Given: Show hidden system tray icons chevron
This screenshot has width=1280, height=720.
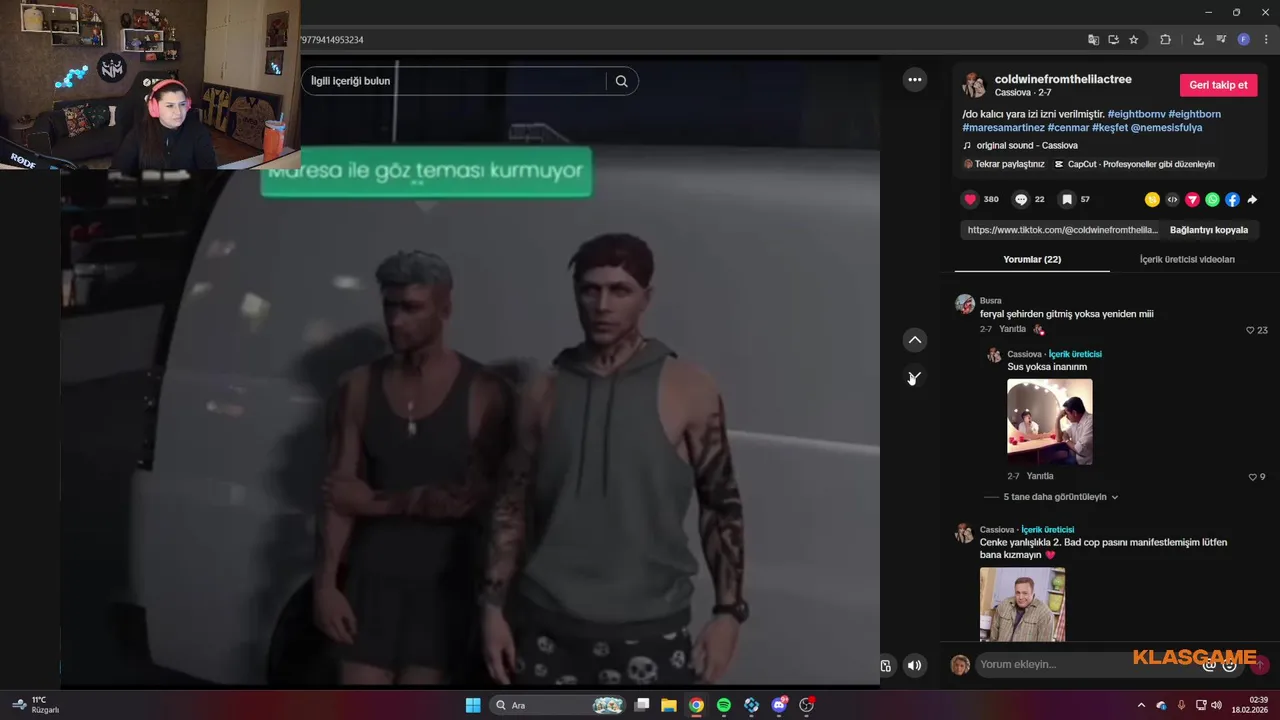Looking at the screenshot, I should coord(1142,705).
